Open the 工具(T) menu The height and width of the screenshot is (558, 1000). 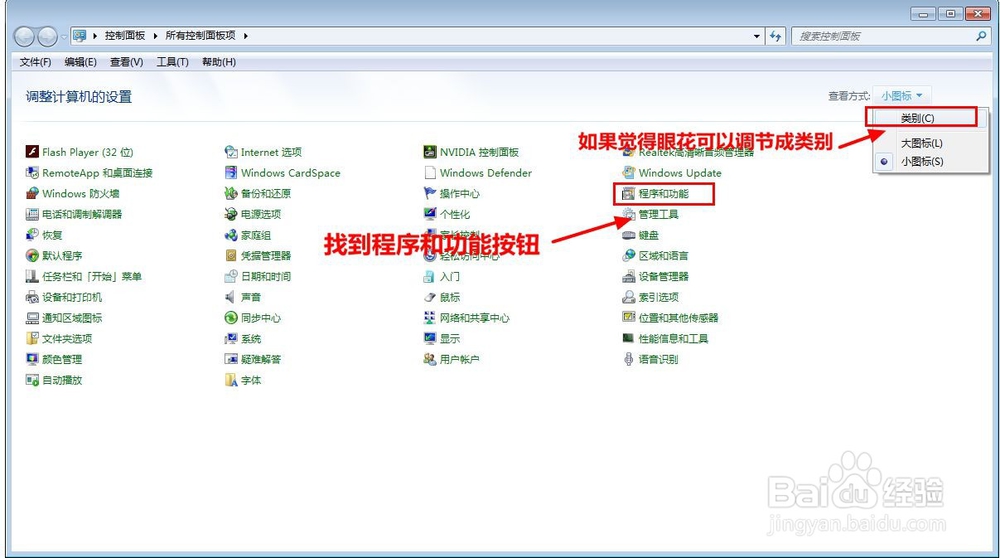tap(172, 62)
